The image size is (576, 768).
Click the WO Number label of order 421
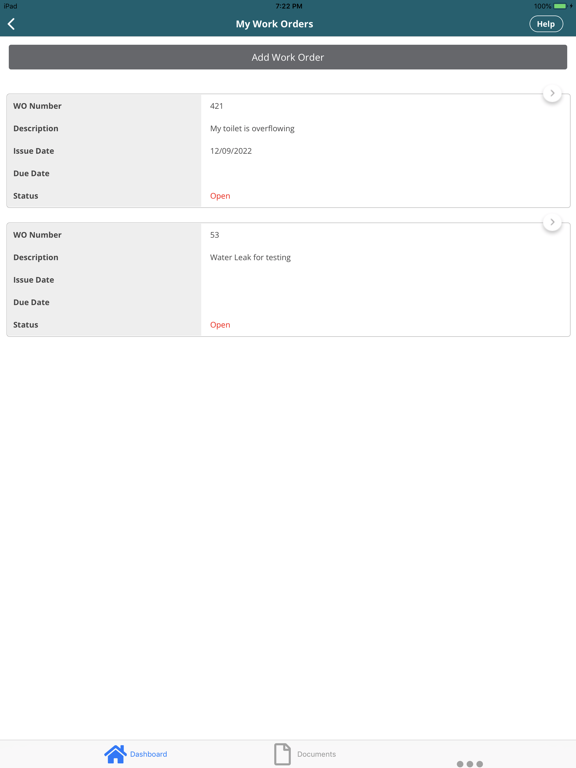pos(37,106)
